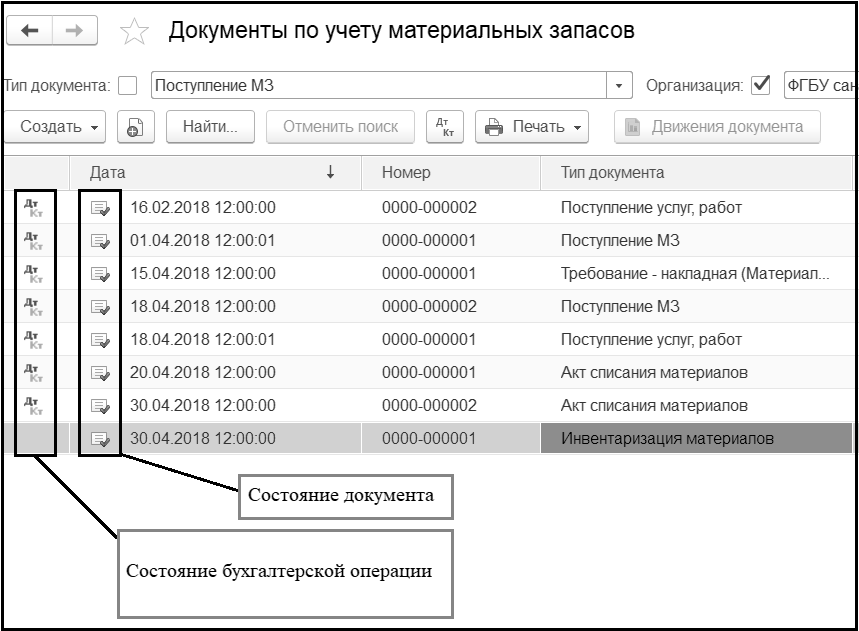859x631 pixels.
Task: Click the sort arrow in the Дата column
Action: coord(330,172)
